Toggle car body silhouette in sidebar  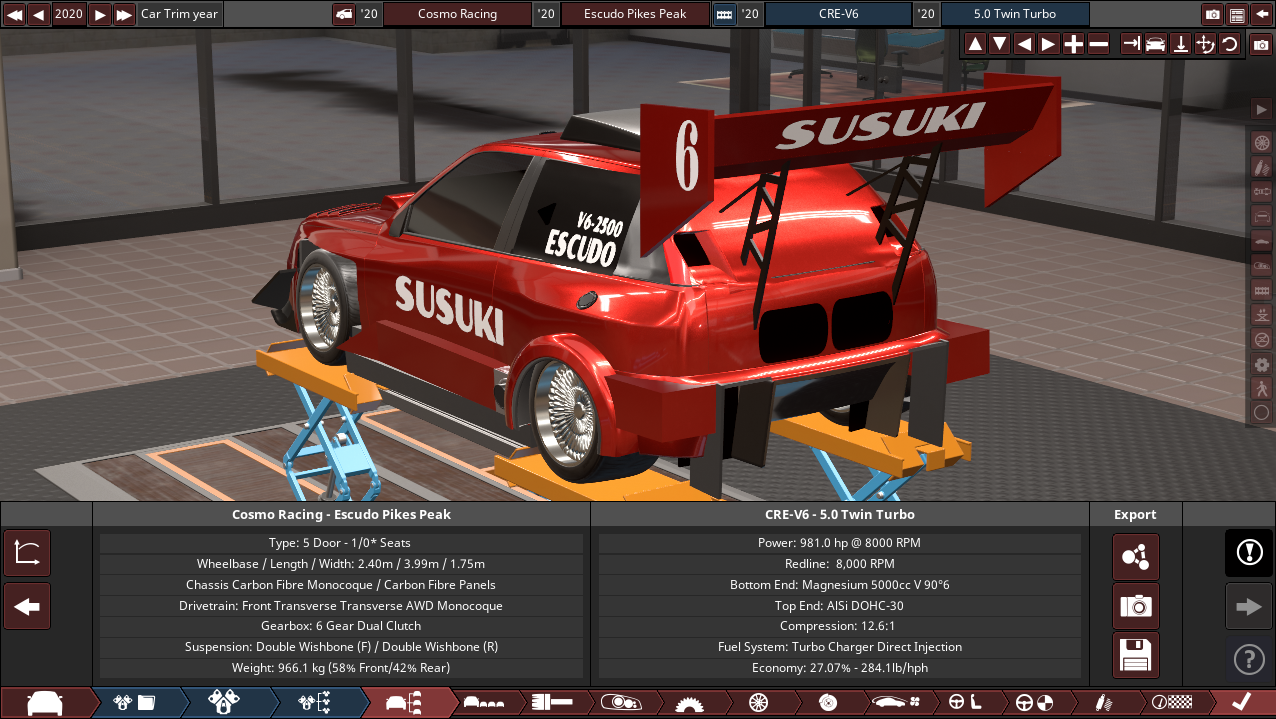click(x=1262, y=240)
